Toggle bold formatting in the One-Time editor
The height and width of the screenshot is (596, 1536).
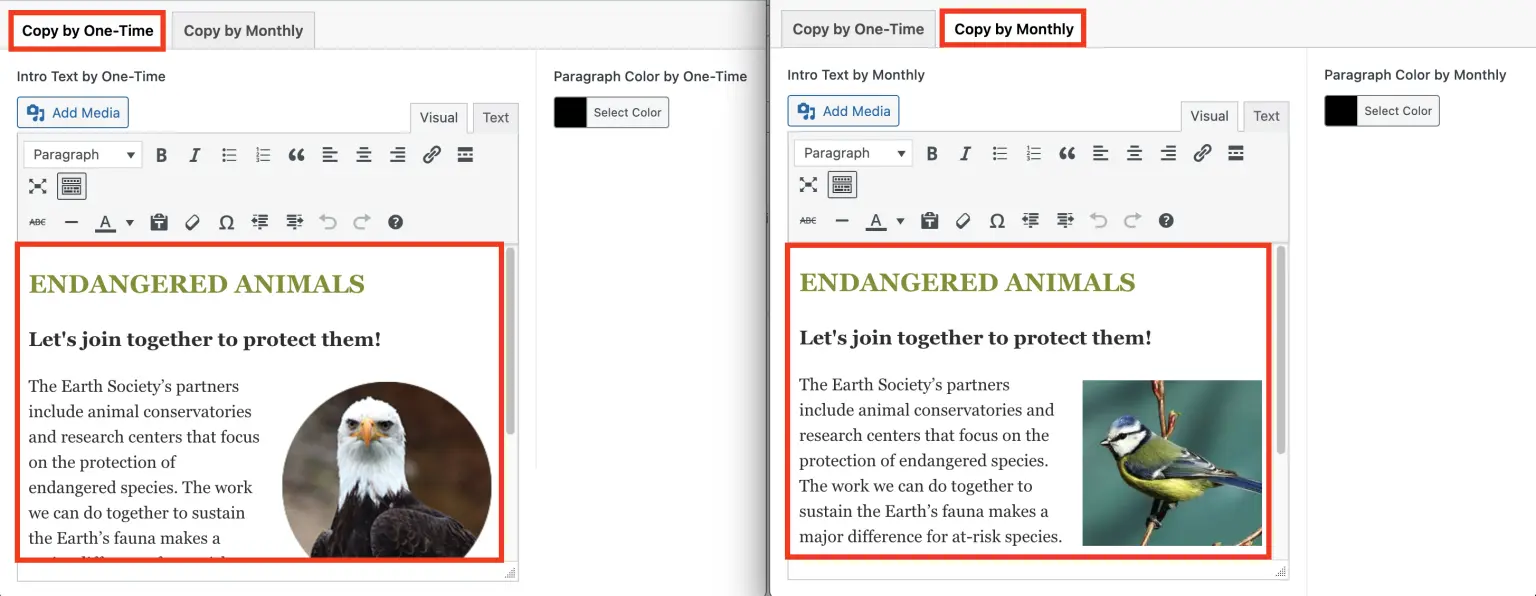pyautogui.click(x=161, y=155)
